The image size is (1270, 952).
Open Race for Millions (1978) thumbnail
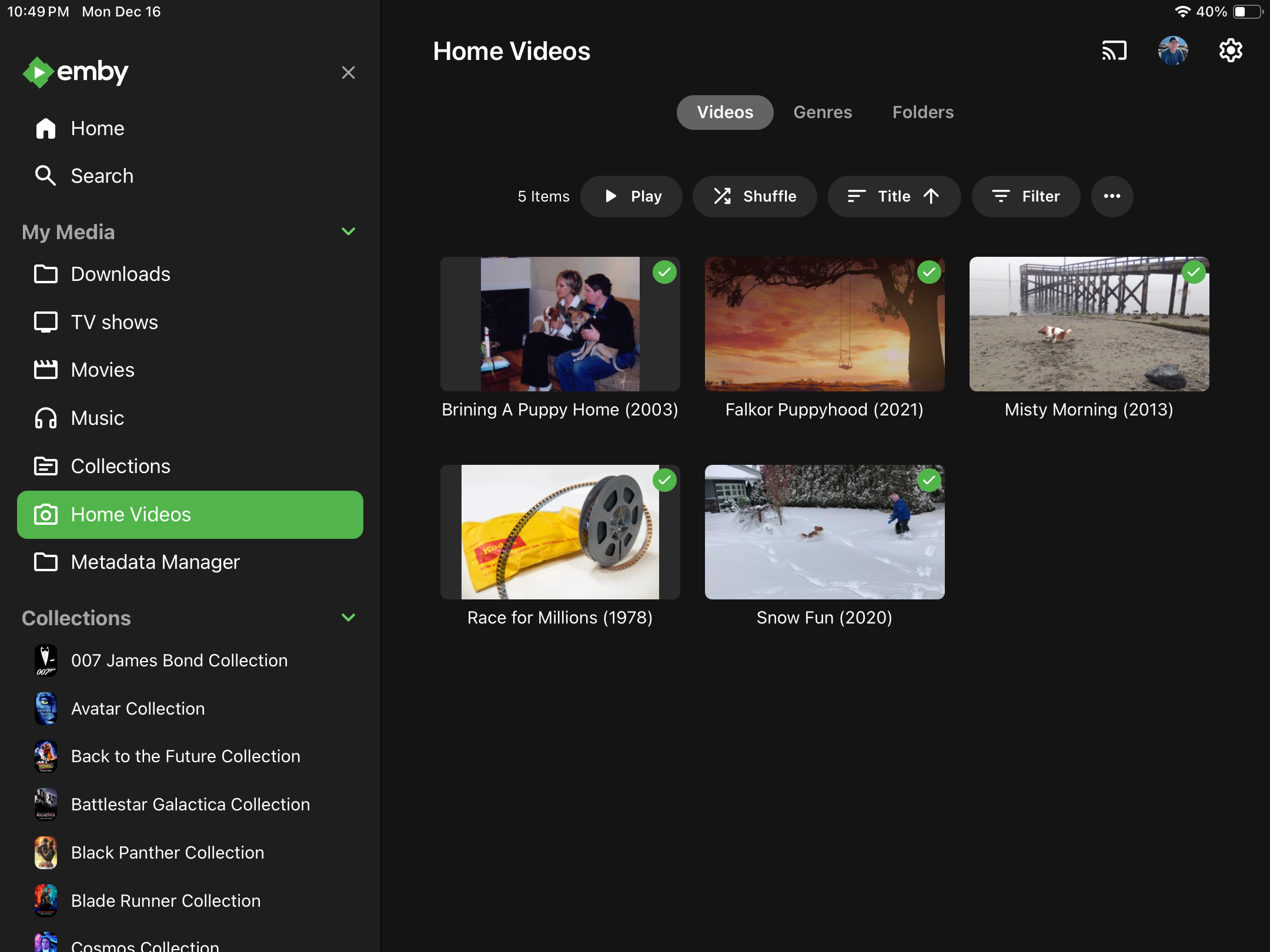coord(560,532)
